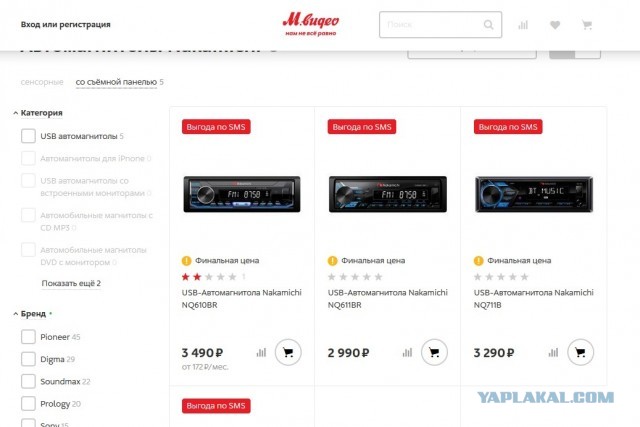Check Автомагнитолы для iPhone checkbox
This screenshot has width=640, height=427.
coord(28,158)
